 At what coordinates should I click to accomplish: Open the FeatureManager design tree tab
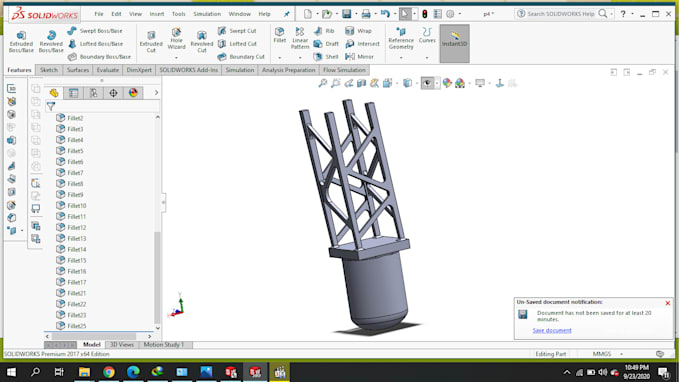pos(54,93)
